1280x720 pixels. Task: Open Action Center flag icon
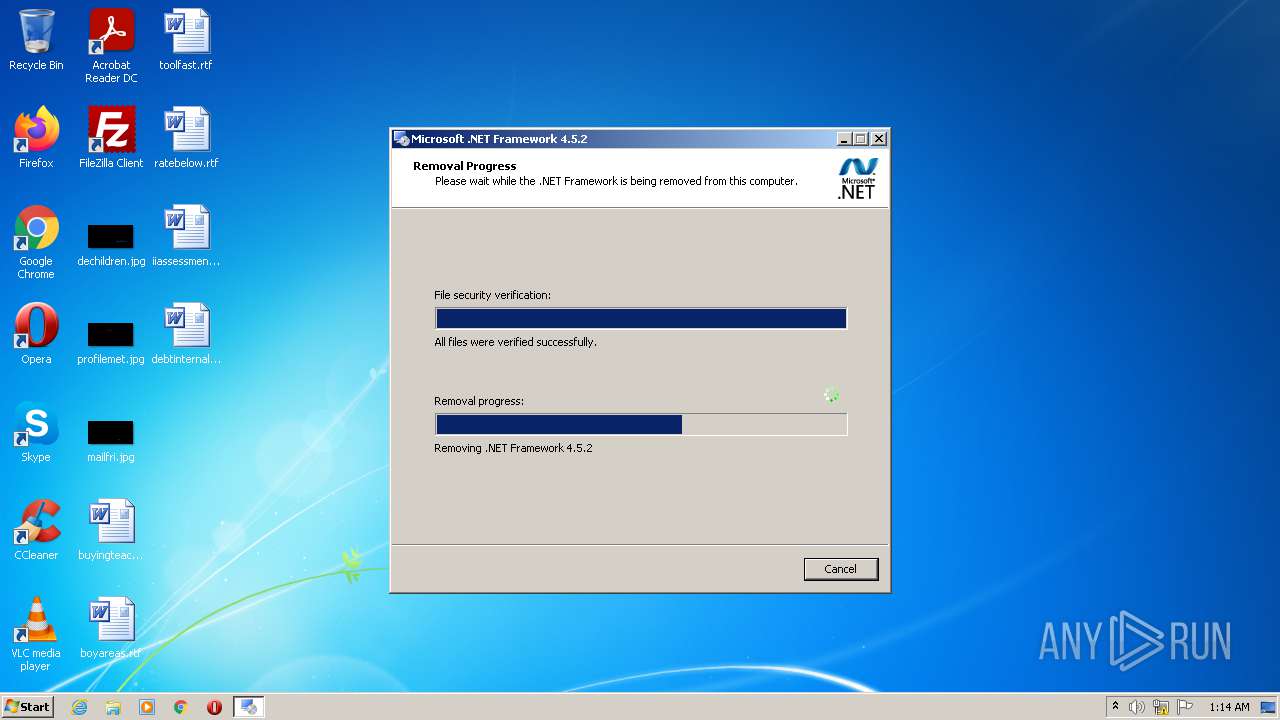[1185, 707]
